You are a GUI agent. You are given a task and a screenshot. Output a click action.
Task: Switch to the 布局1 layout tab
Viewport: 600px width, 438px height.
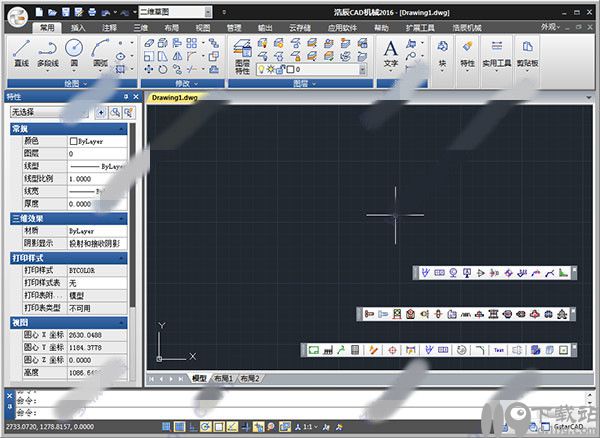223,379
